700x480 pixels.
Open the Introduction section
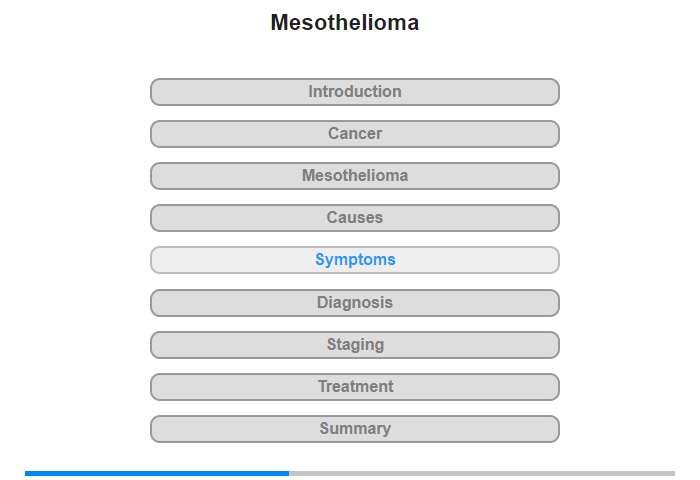click(354, 92)
